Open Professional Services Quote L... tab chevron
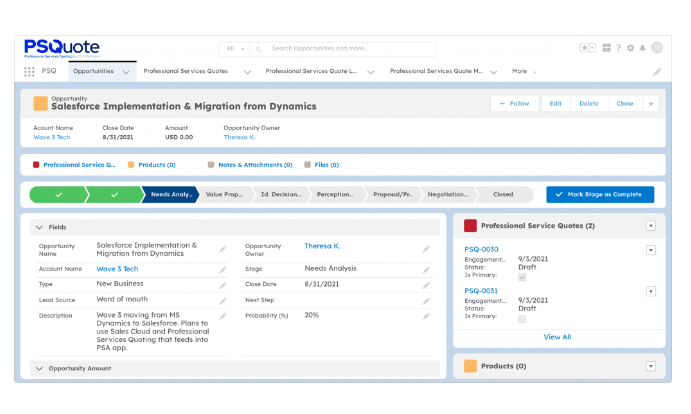This screenshot has height=414, width=691. 371,72
